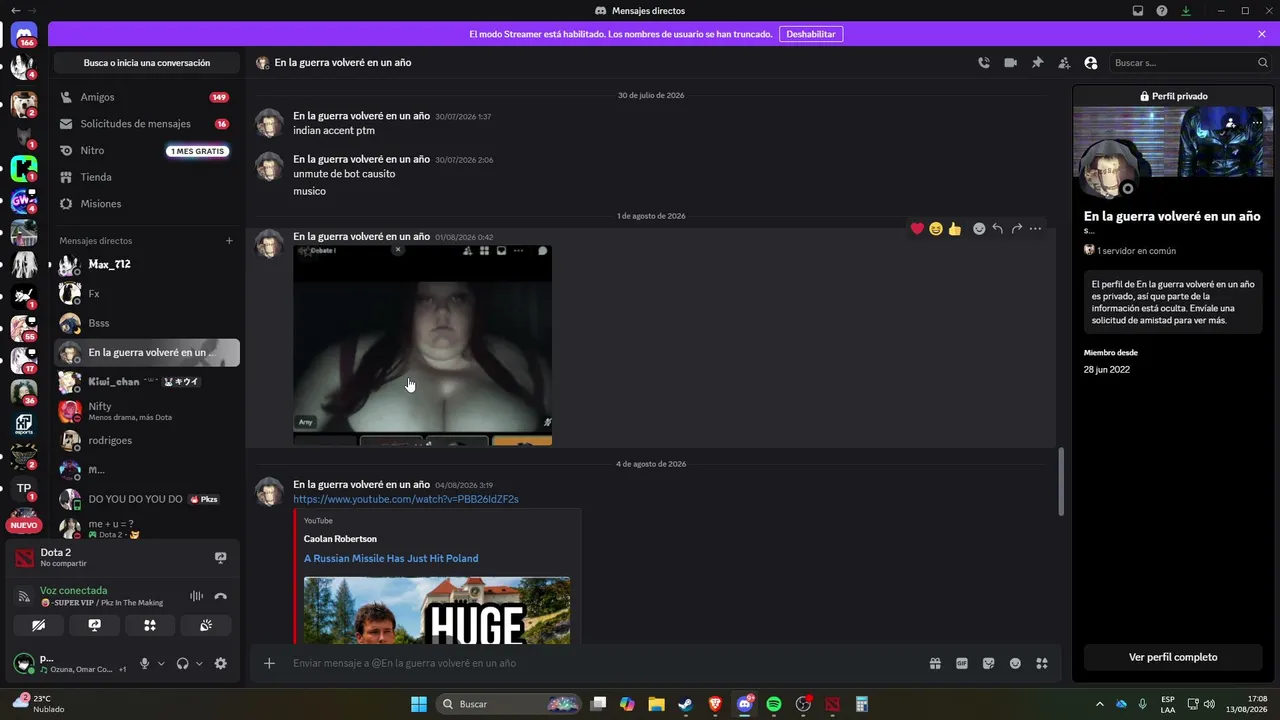The image size is (1280, 720).
Task: Click the message input field
Action: point(600,663)
